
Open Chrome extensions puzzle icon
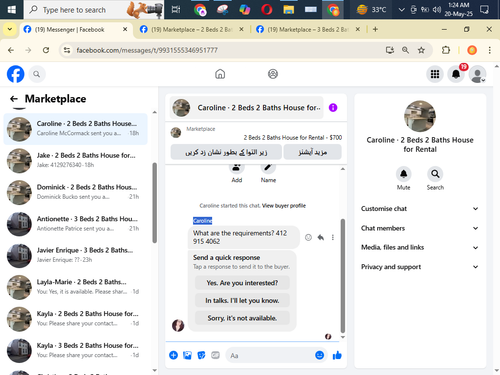[446, 50]
